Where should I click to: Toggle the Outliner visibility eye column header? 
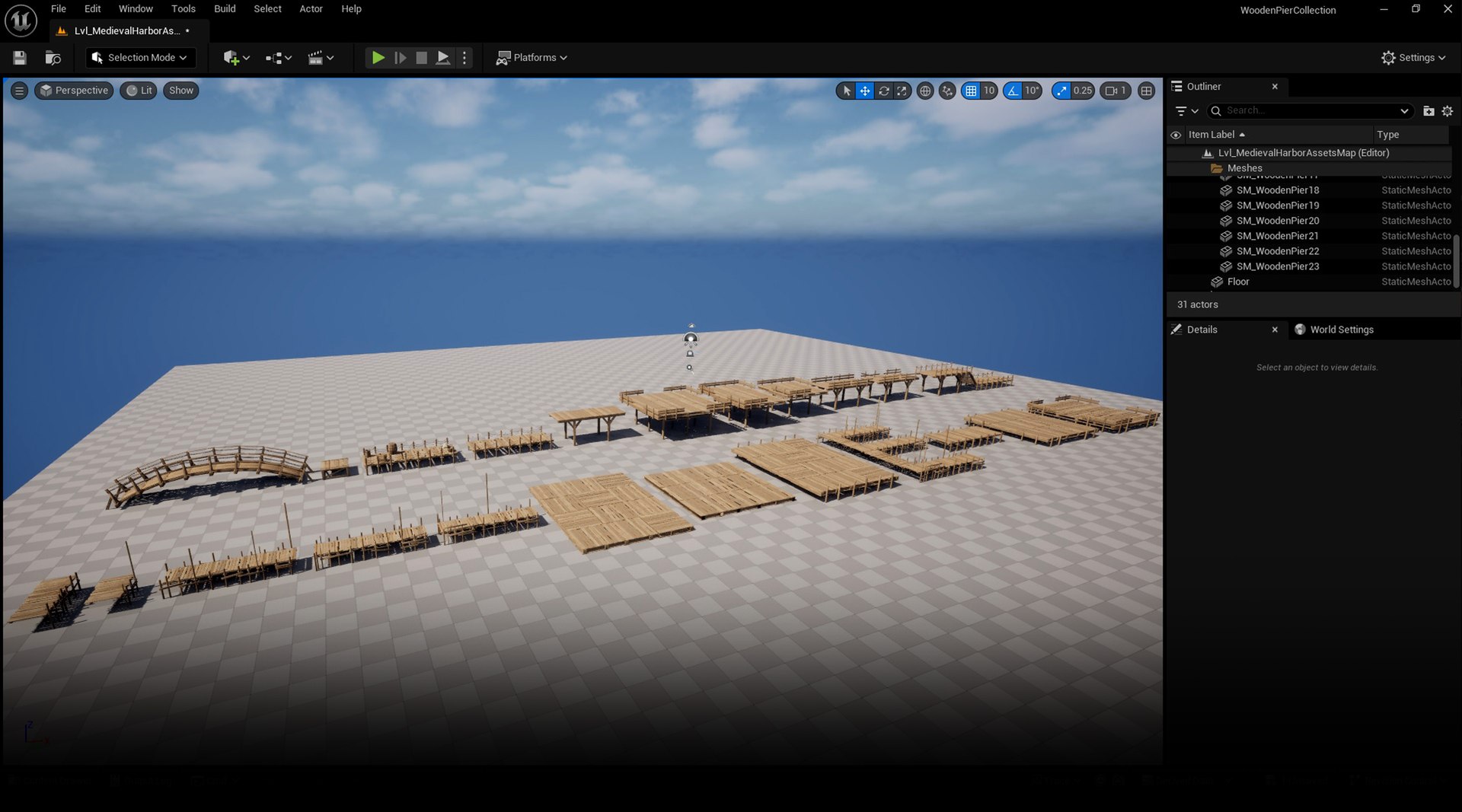tap(1176, 135)
